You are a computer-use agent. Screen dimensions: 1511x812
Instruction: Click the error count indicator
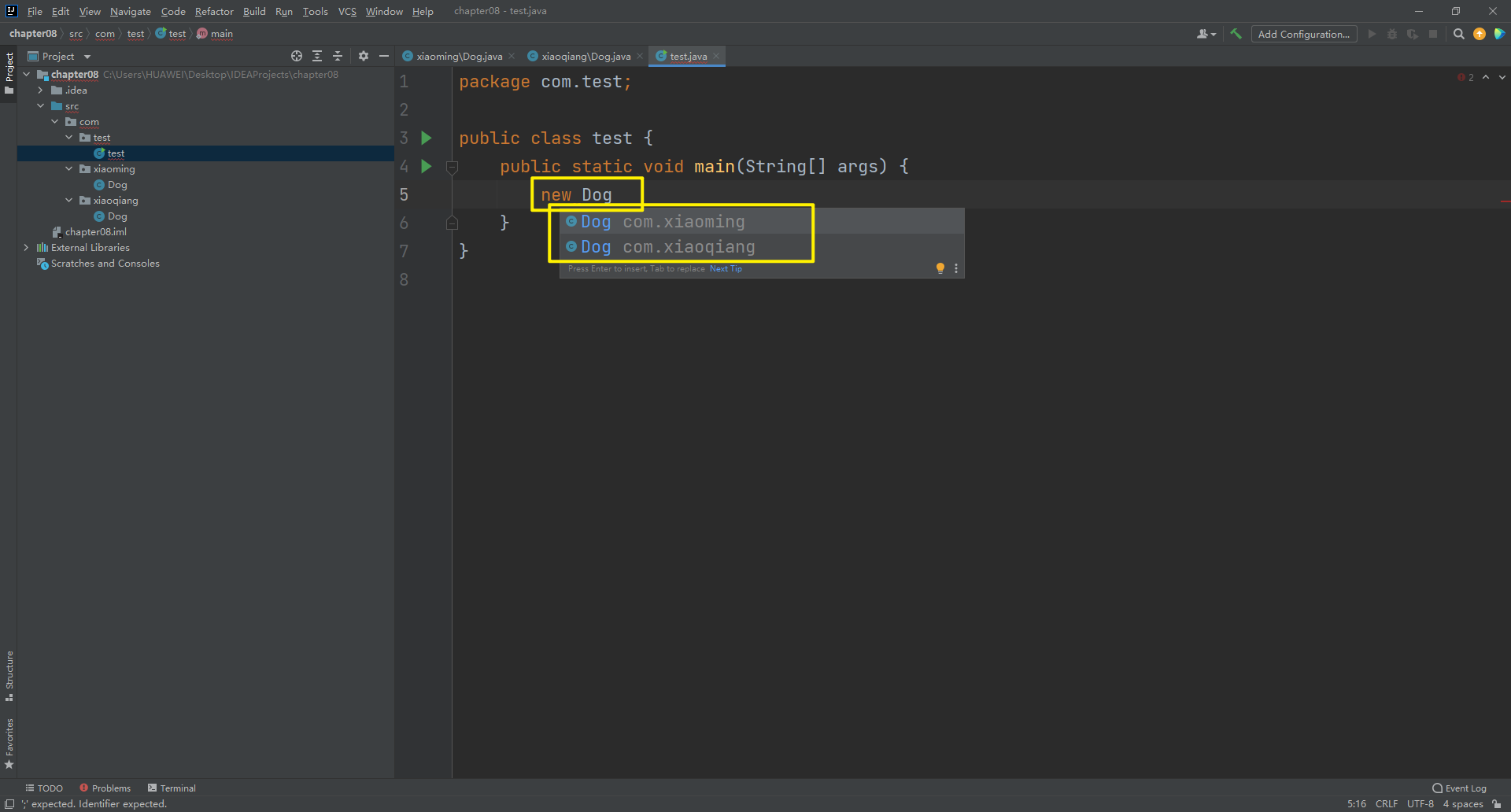[1465, 77]
